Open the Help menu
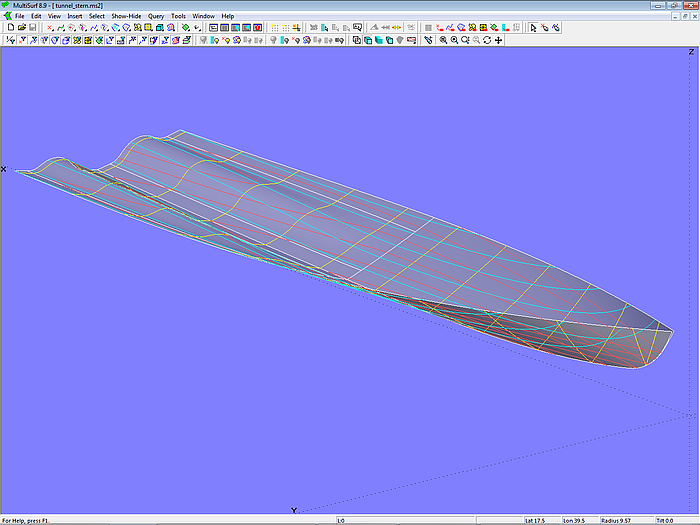The height and width of the screenshot is (525, 700). (228, 16)
